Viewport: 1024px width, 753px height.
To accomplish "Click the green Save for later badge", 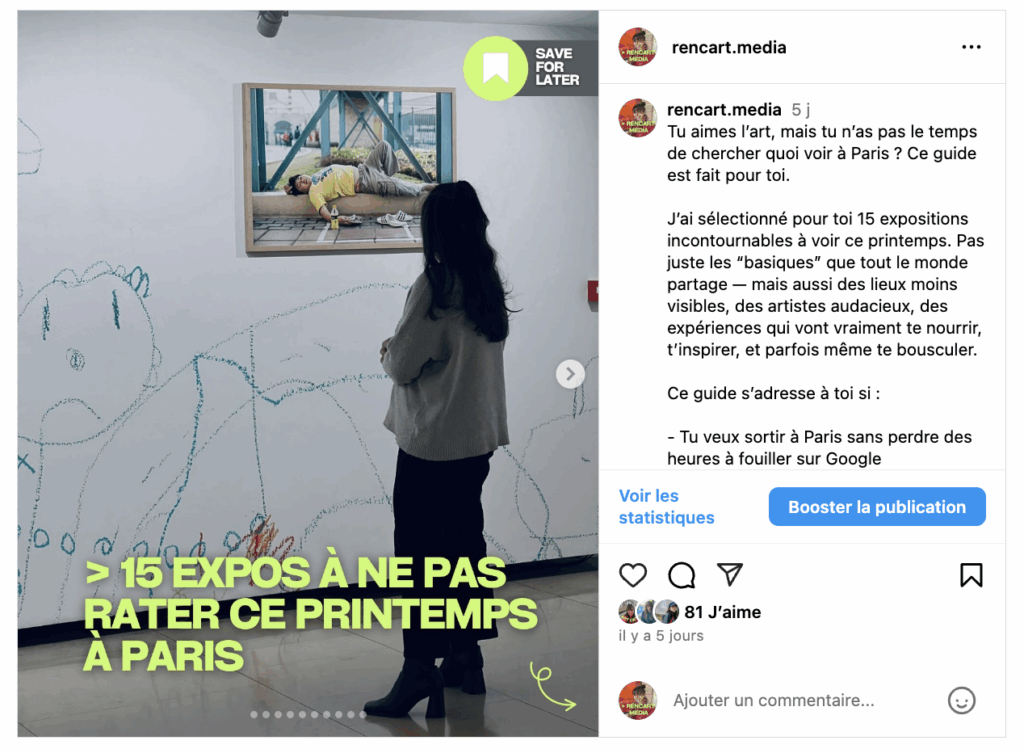I will (521, 68).
